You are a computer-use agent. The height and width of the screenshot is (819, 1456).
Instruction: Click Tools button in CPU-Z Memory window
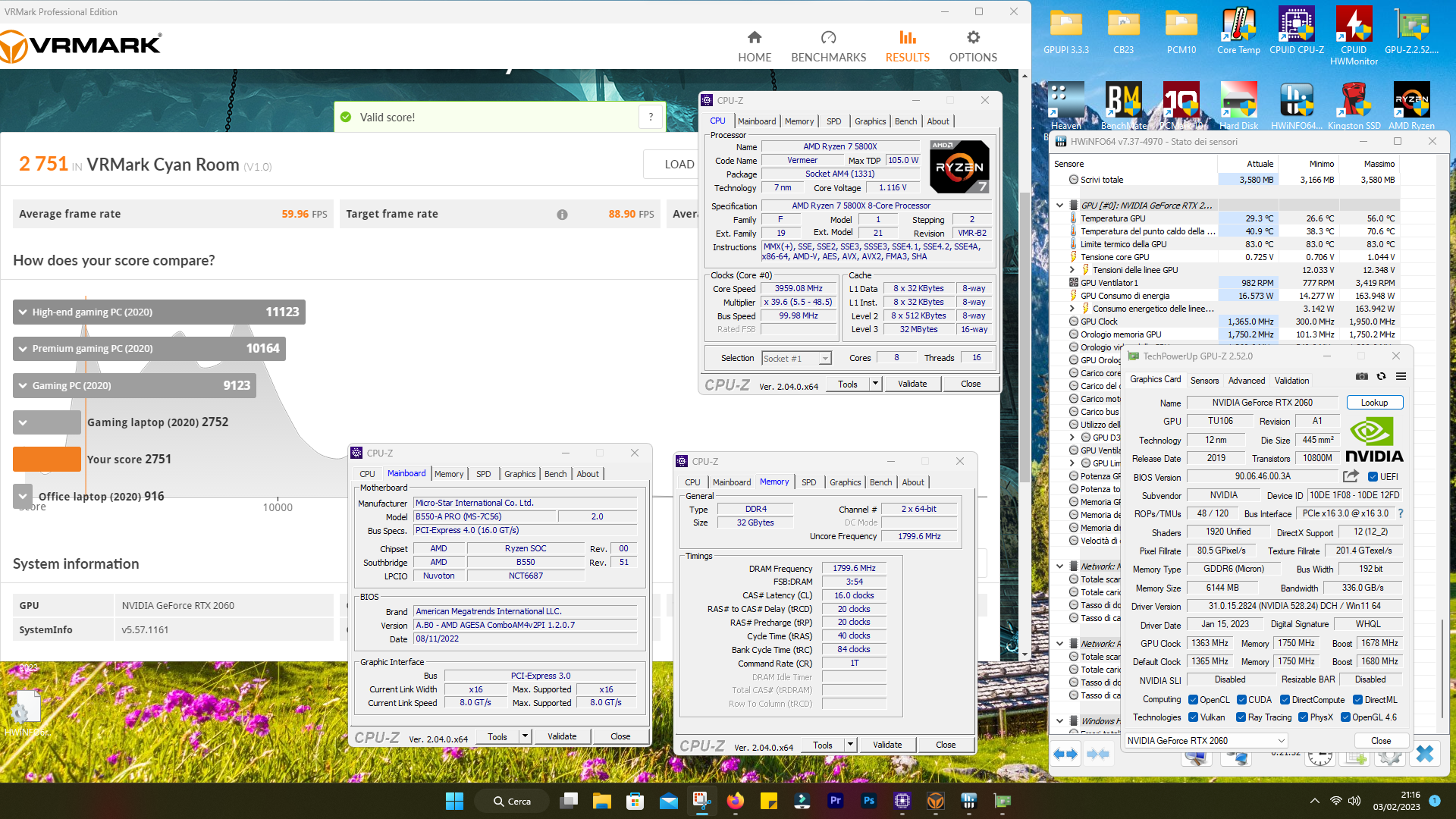pyautogui.click(x=823, y=745)
